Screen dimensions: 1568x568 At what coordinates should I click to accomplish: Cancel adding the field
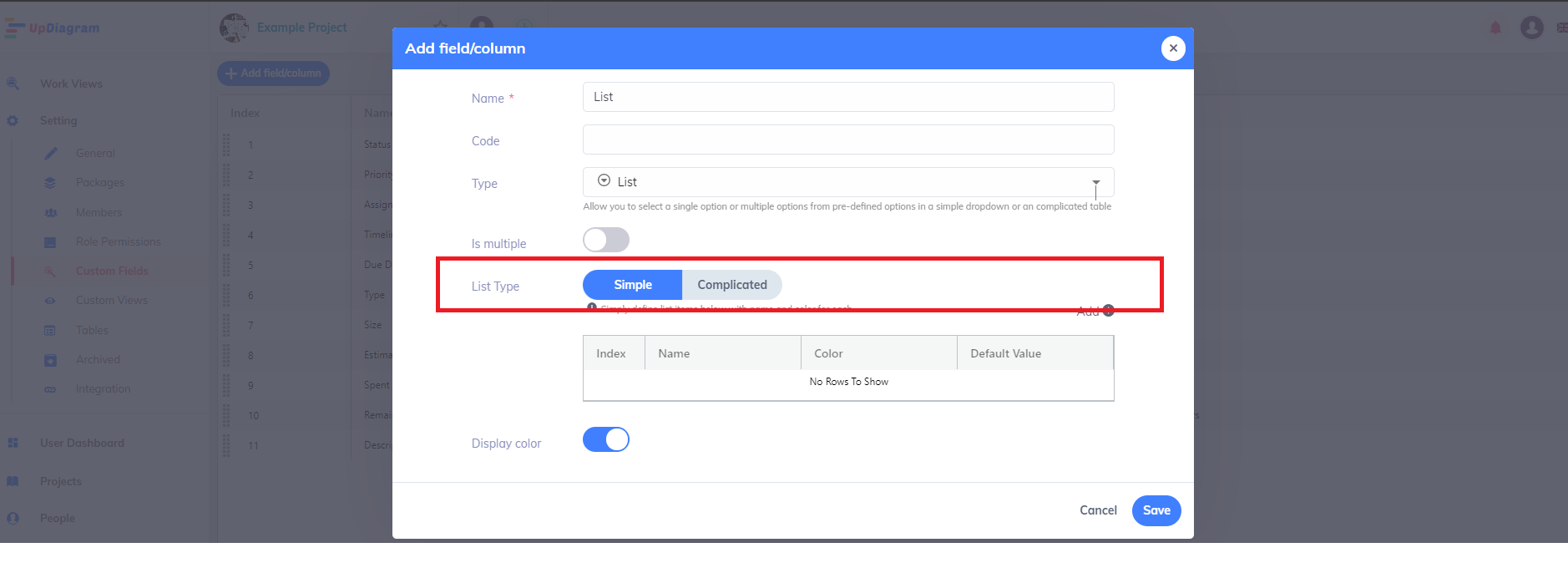1097,510
